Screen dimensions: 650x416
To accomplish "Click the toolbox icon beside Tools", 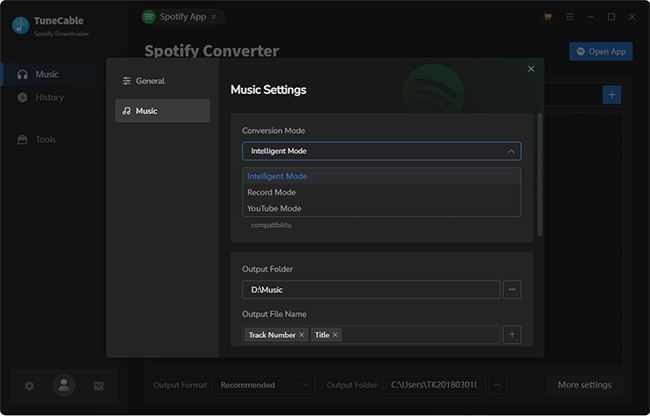I will point(22,140).
